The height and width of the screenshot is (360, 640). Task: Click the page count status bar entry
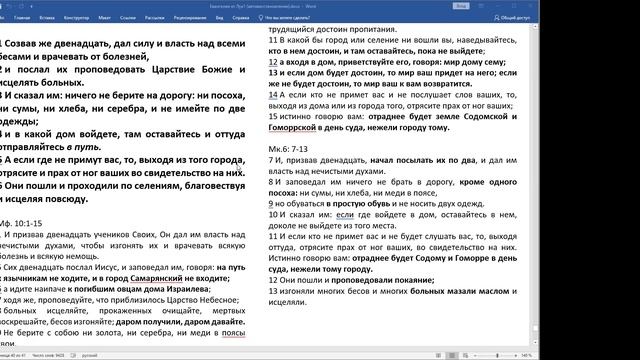click(13, 356)
